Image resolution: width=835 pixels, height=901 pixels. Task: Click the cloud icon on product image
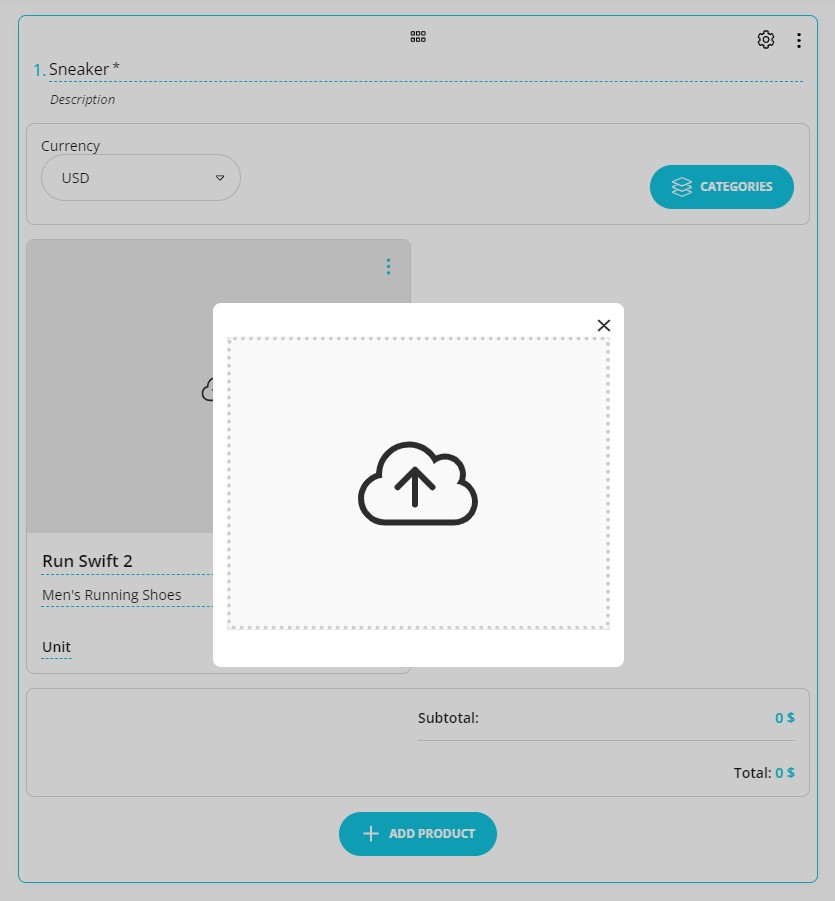click(208, 389)
